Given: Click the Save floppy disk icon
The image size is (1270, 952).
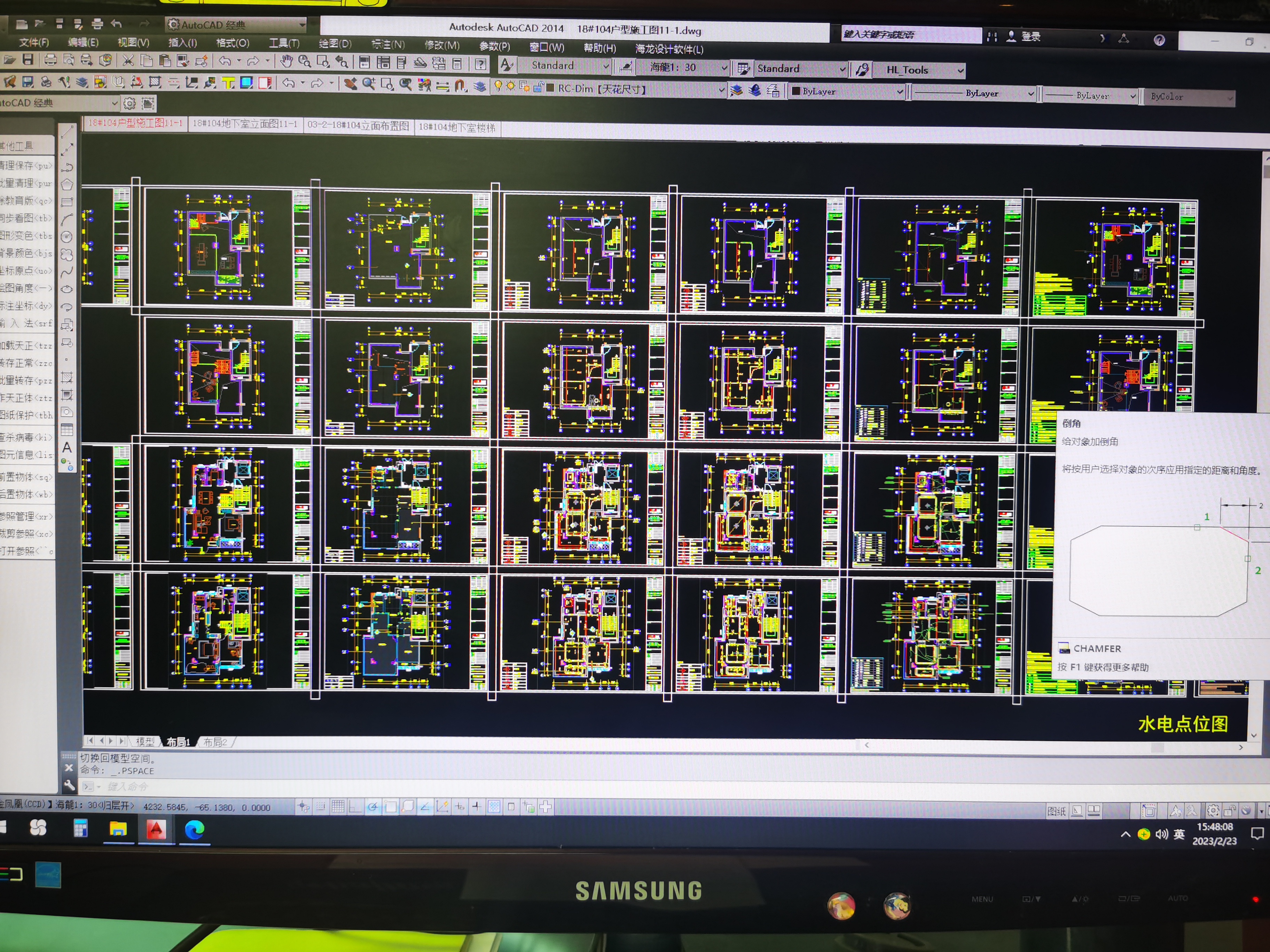Looking at the screenshot, I should pyautogui.click(x=28, y=59).
